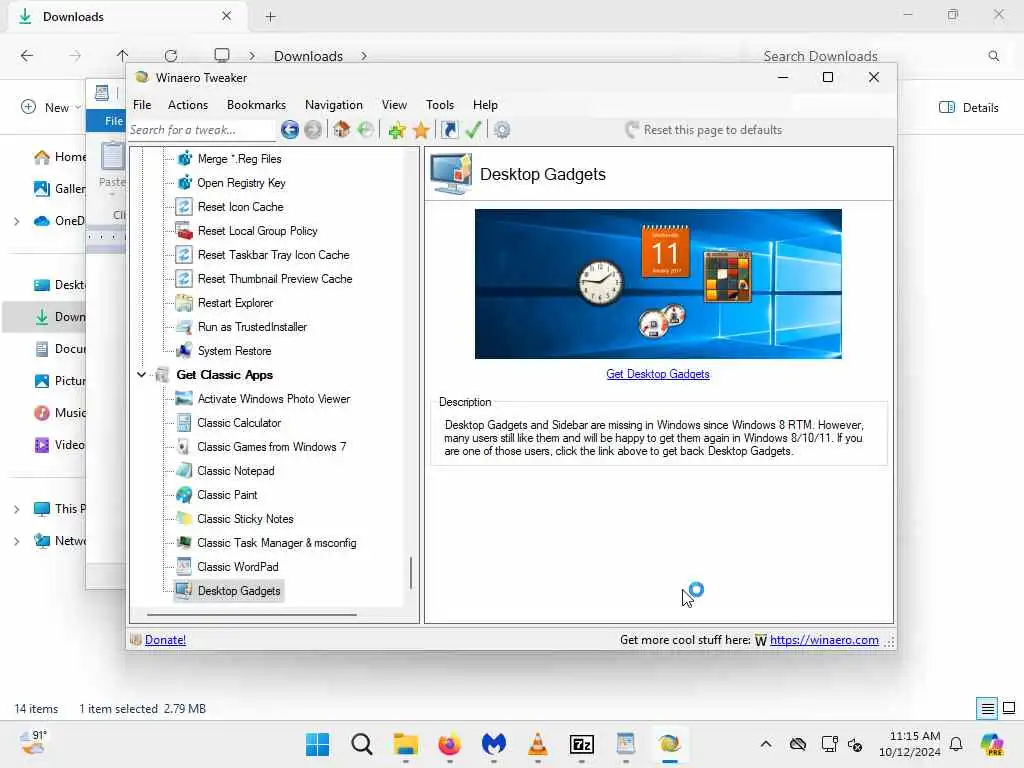This screenshot has width=1024, height=768.
Task: Select Classic Task Manager & msconfig
Action: pos(276,543)
